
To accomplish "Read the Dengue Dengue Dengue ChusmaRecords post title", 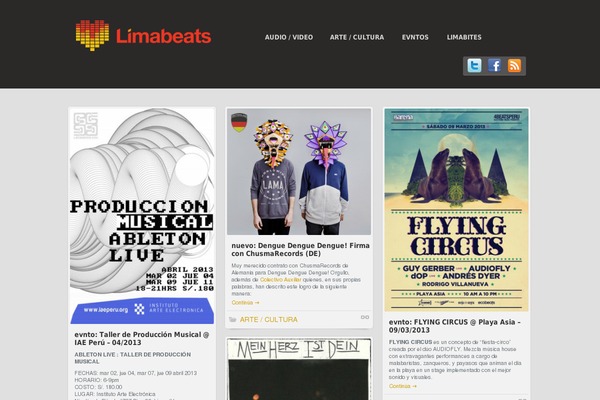I will (300, 250).
